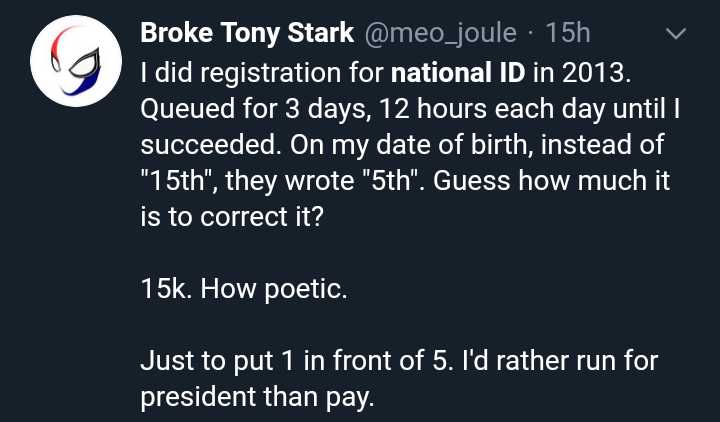This screenshot has width=720, height=422.
Task: Click the 'is to correct it?' text
Action: (232, 217)
